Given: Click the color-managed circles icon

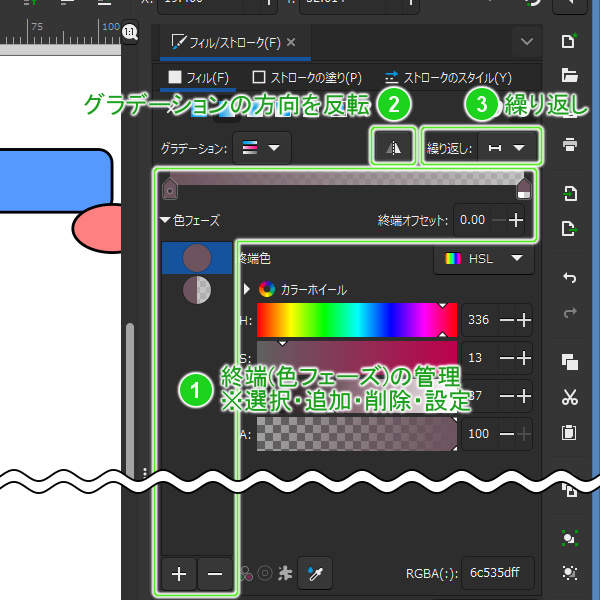Looking at the screenshot, I should (x=247, y=573).
